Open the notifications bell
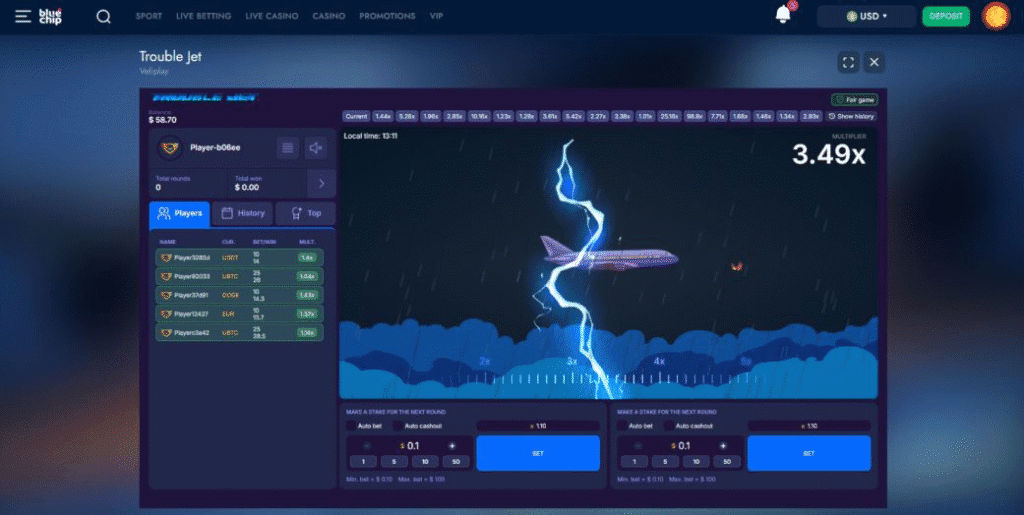Image resolution: width=1024 pixels, height=515 pixels. 784,15
